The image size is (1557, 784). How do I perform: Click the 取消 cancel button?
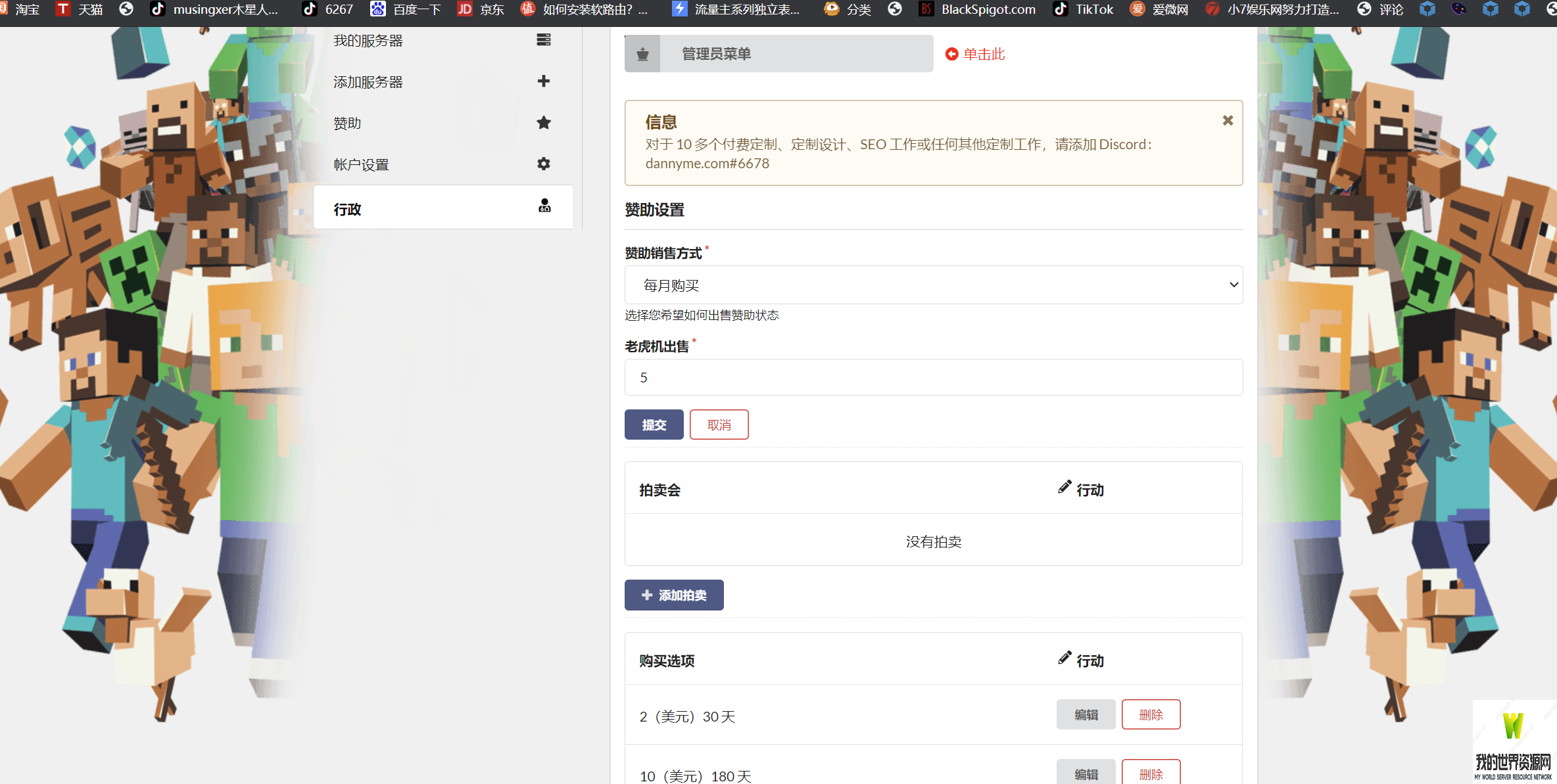tap(719, 425)
